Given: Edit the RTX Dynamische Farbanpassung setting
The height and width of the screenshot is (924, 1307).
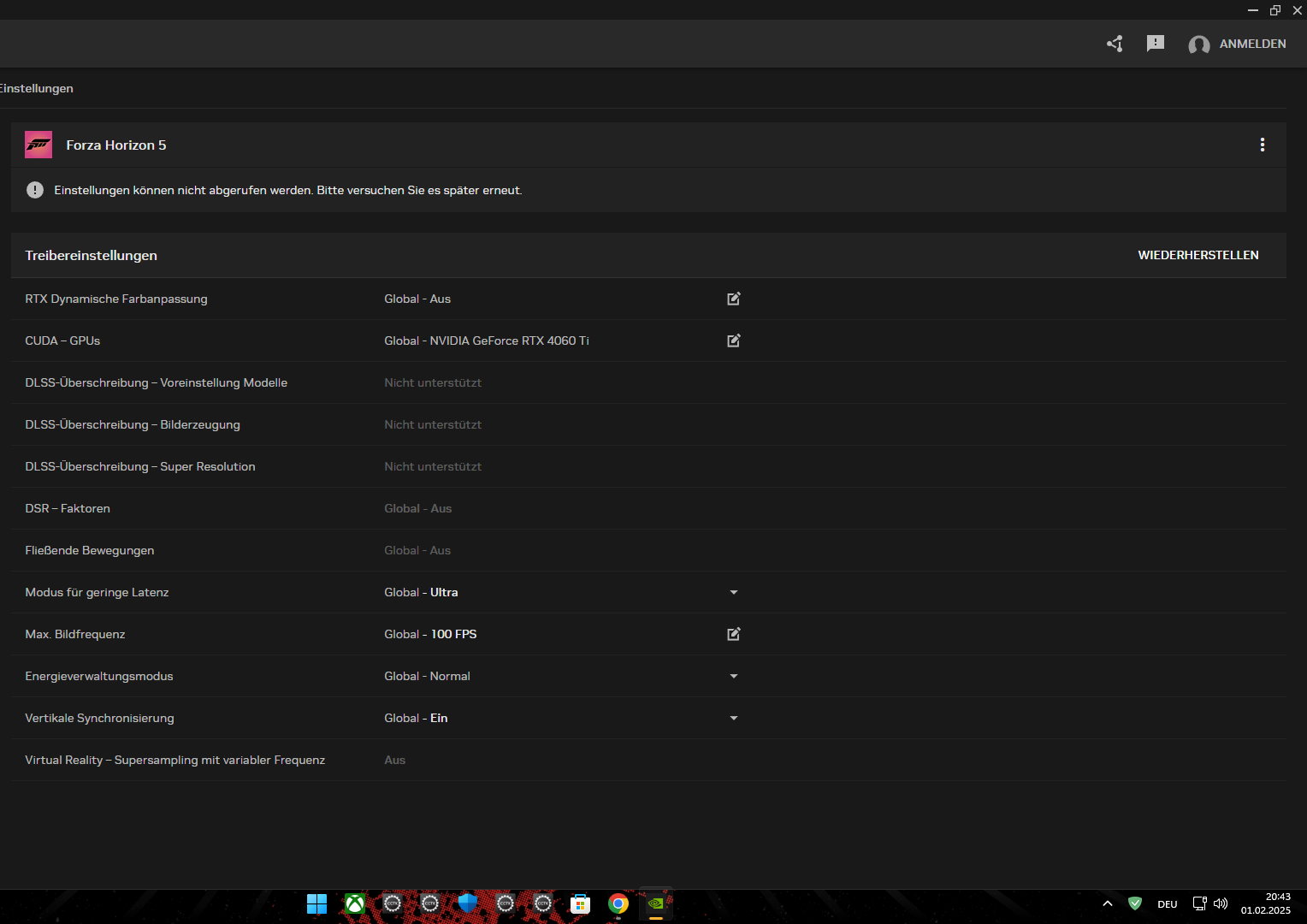Looking at the screenshot, I should pyautogui.click(x=733, y=299).
